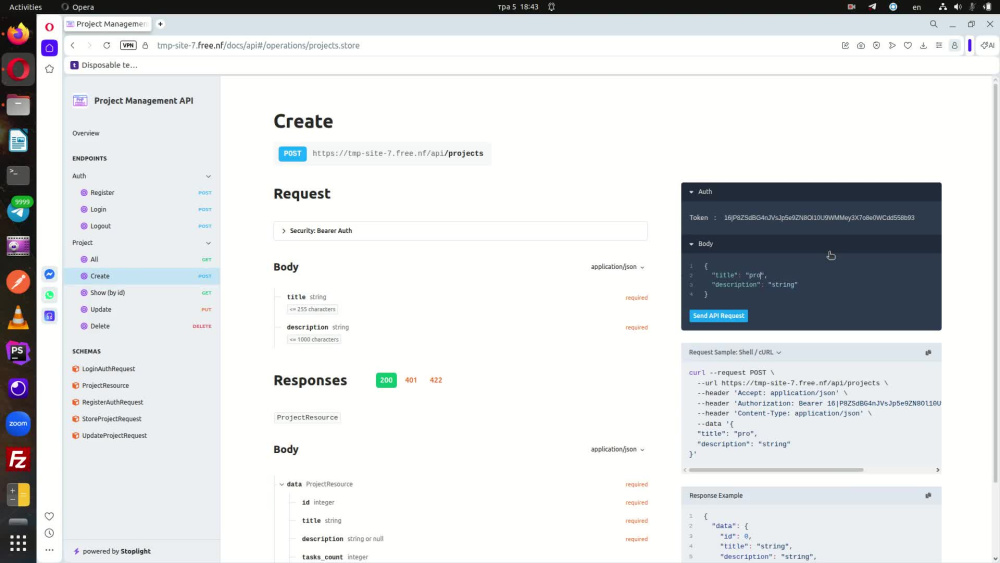Click the cURL sample horizontal scrollbar
1000x563 pixels.
776,470
